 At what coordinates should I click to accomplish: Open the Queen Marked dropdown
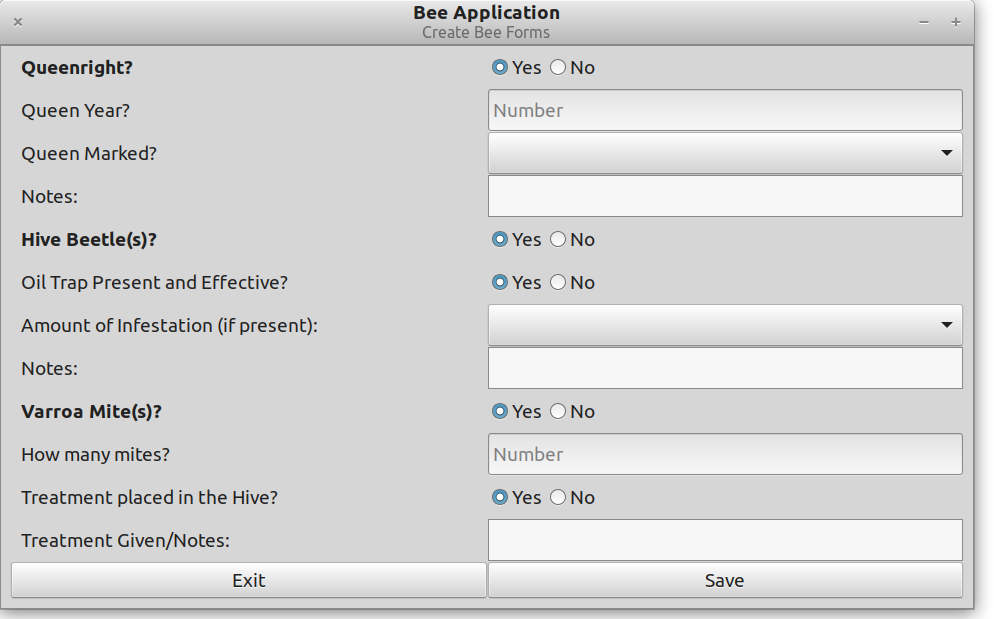(724, 153)
